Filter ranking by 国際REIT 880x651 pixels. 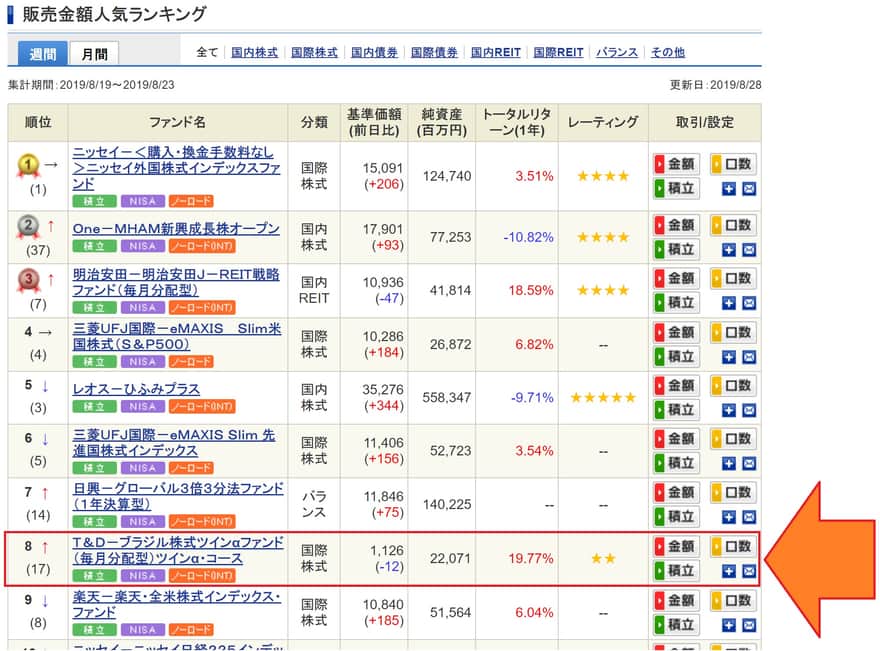click(x=558, y=52)
